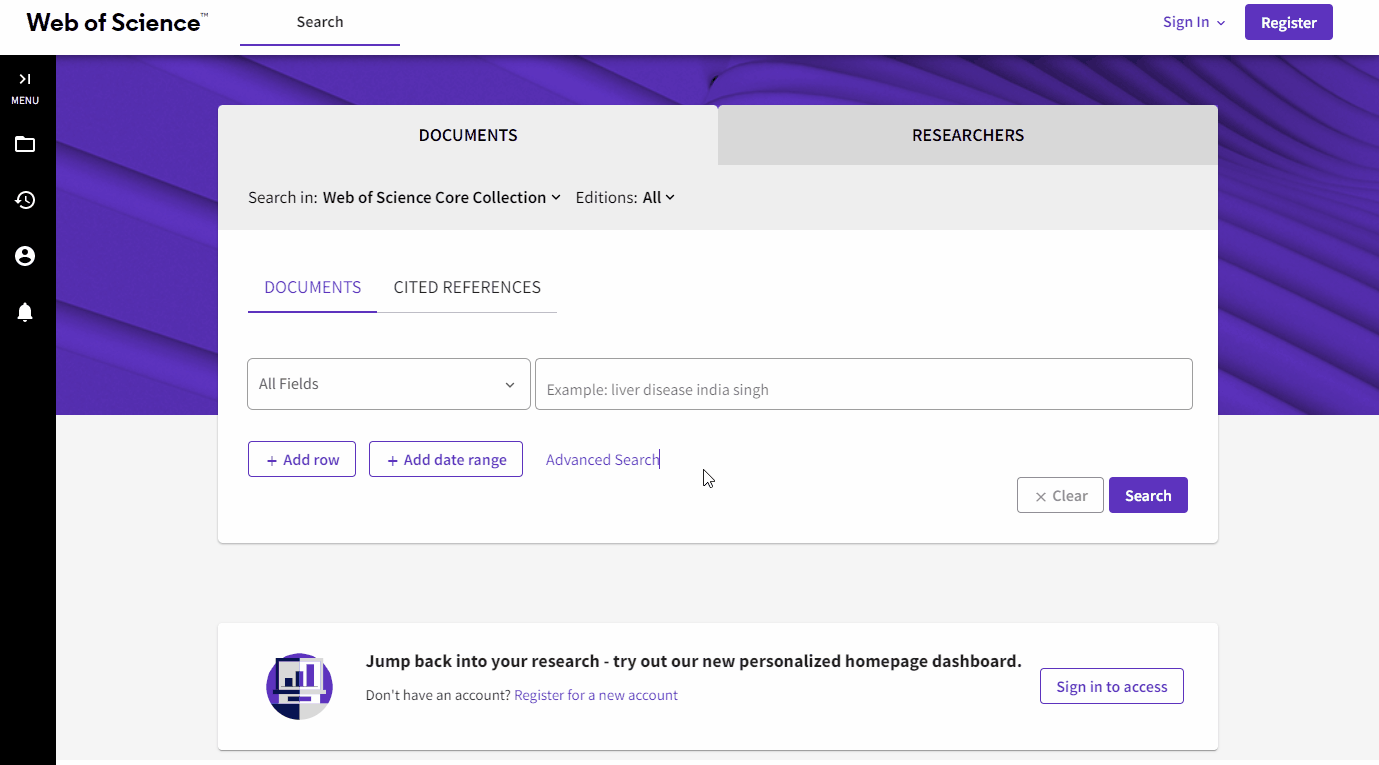The height and width of the screenshot is (765, 1379).
Task: Select the Search tab in top navigation
Action: 320,22
